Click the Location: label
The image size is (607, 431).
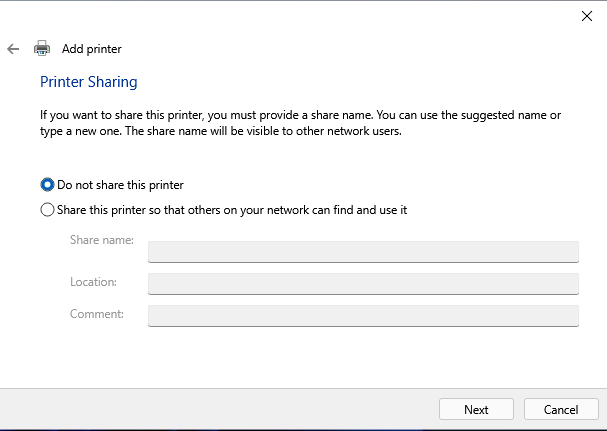[93, 282]
